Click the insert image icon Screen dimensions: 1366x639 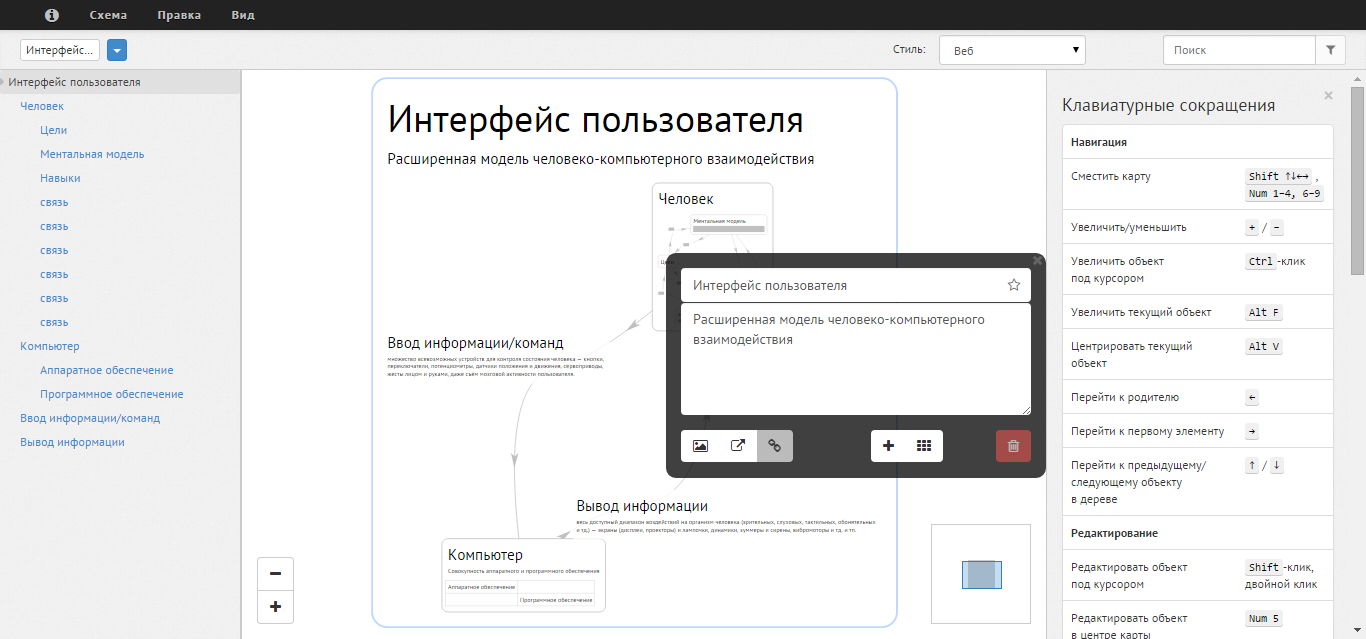(x=700, y=446)
